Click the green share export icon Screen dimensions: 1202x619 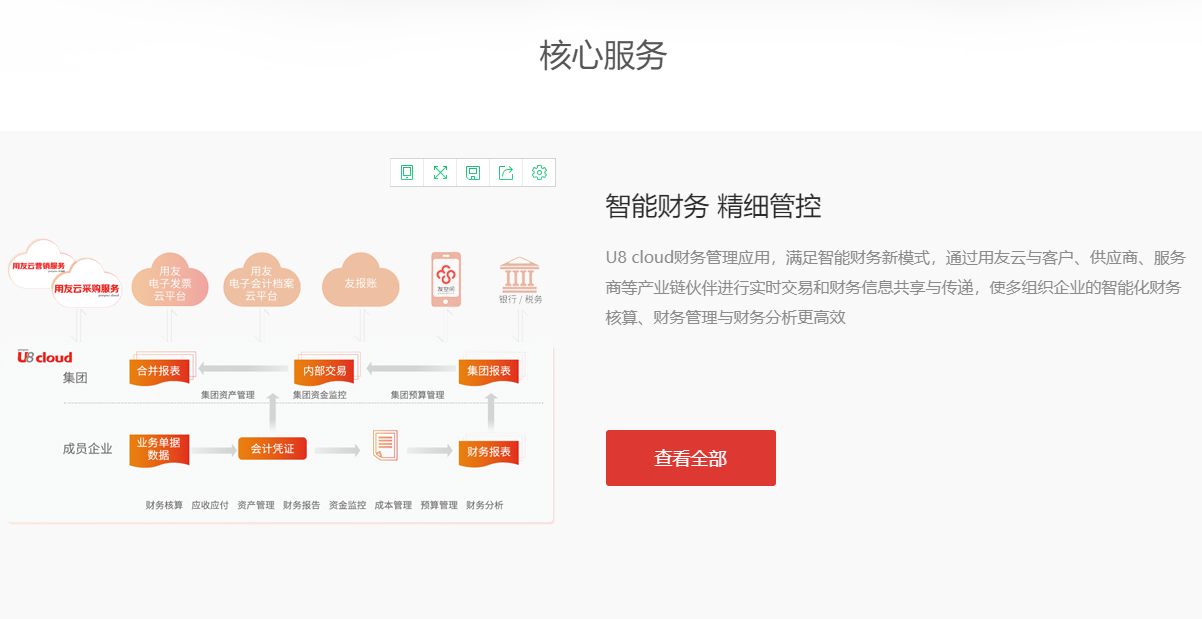[x=506, y=173]
